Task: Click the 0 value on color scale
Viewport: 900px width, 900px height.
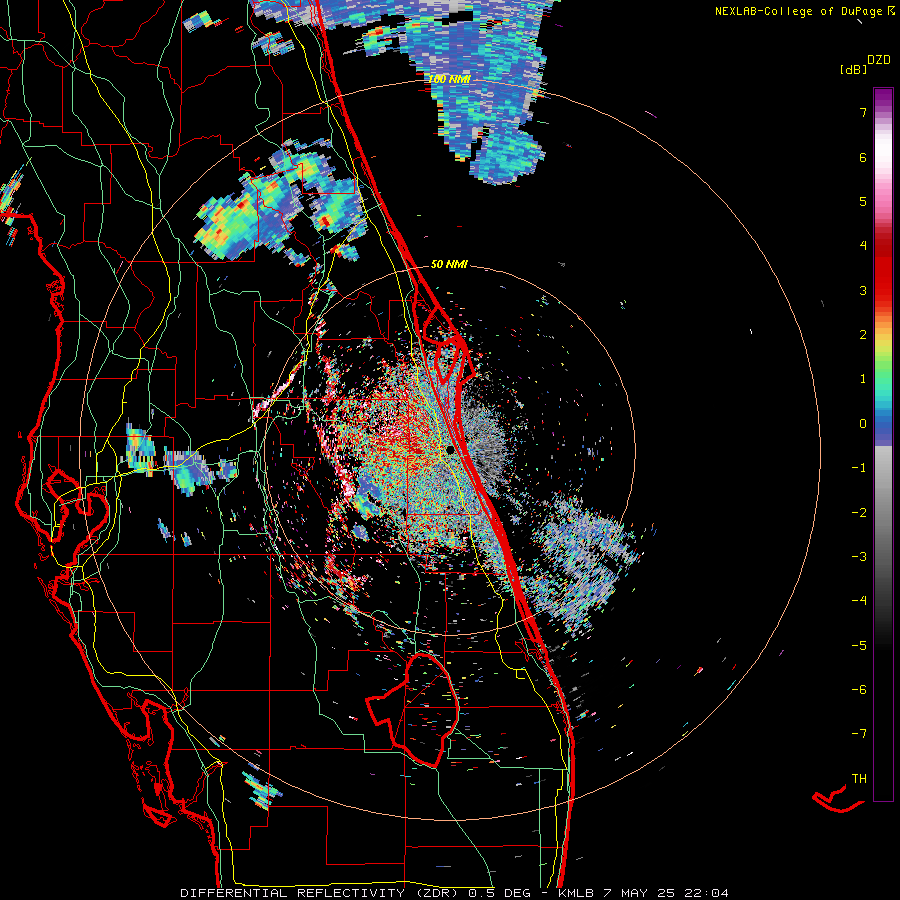Action: (x=863, y=424)
